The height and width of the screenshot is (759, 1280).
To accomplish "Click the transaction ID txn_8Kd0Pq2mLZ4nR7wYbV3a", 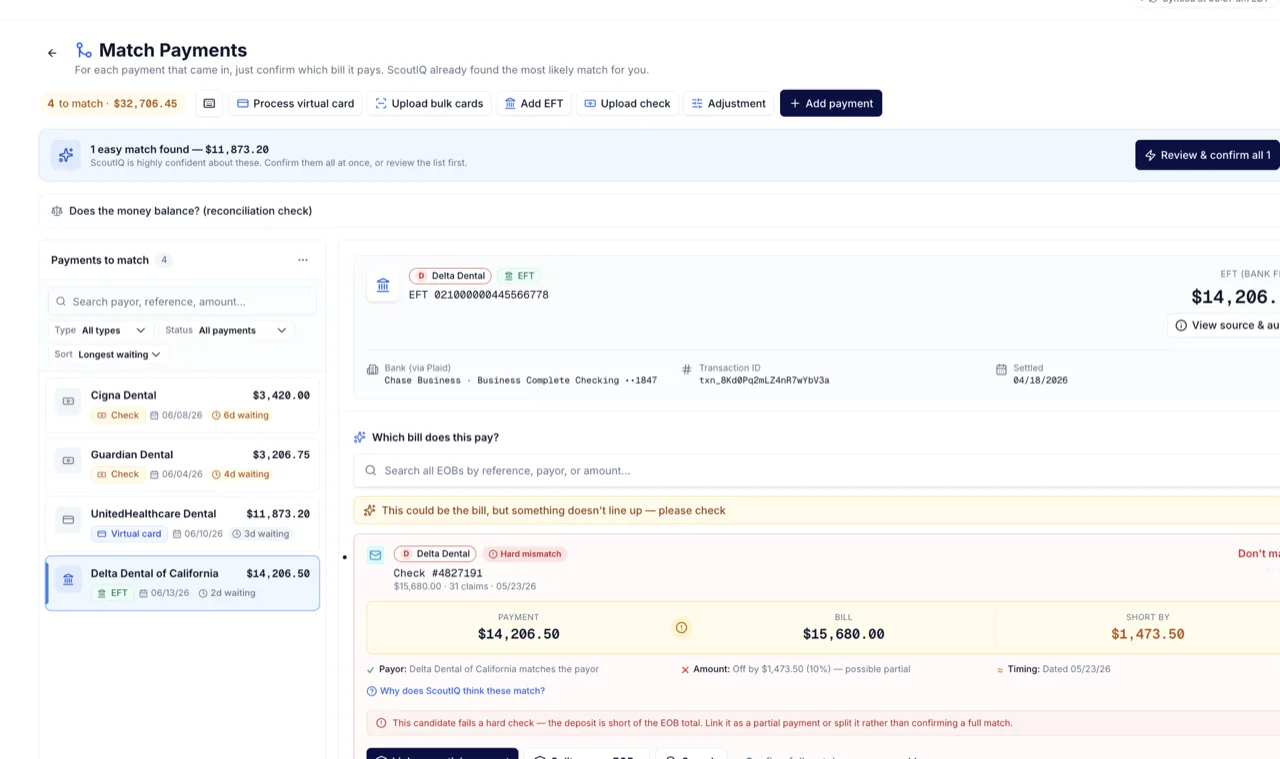I will pyautogui.click(x=764, y=380).
